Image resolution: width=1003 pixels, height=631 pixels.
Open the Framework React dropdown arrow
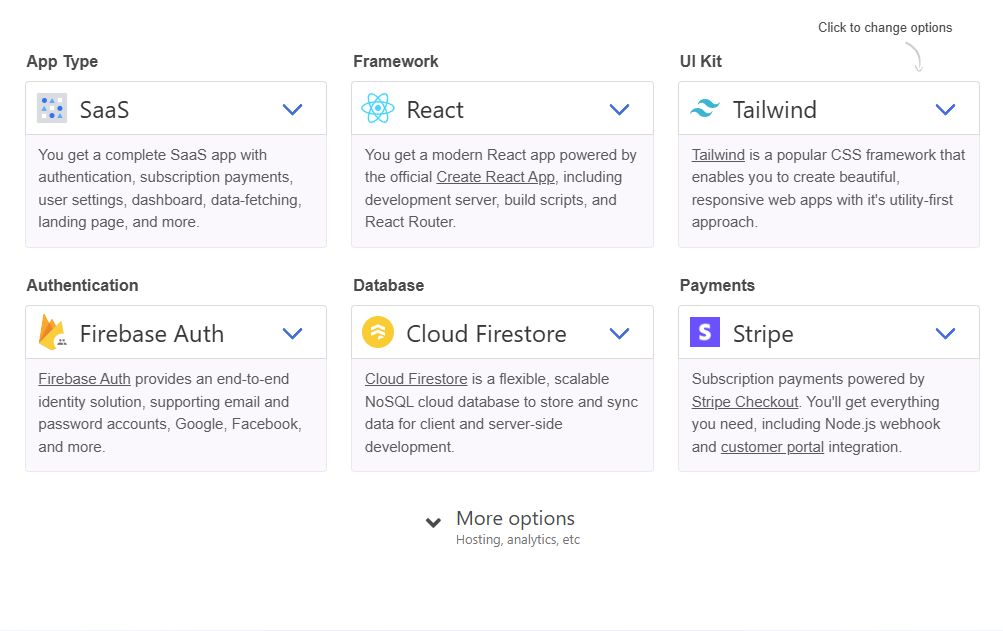619,109
